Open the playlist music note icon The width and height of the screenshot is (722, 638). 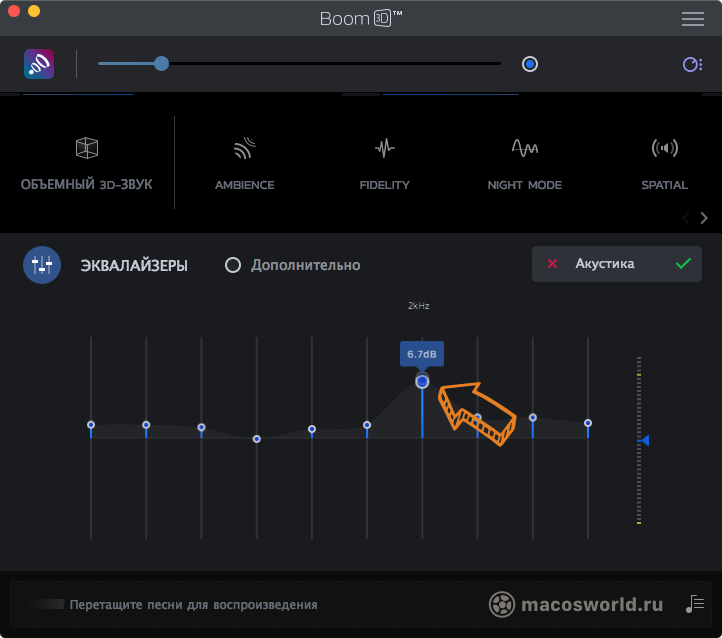[x=695, y=603]
